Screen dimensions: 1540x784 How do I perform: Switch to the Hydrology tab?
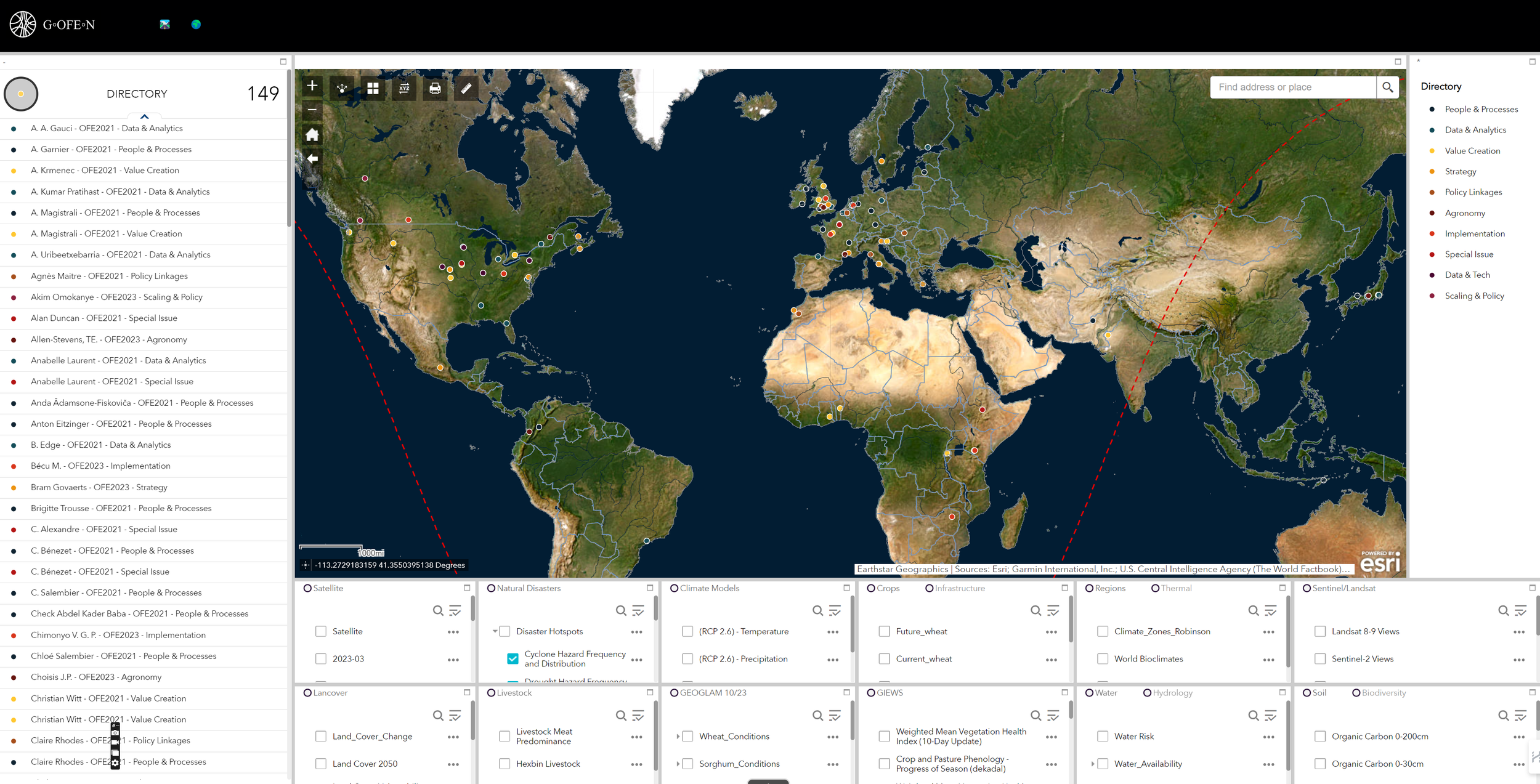pos(1172,693)
